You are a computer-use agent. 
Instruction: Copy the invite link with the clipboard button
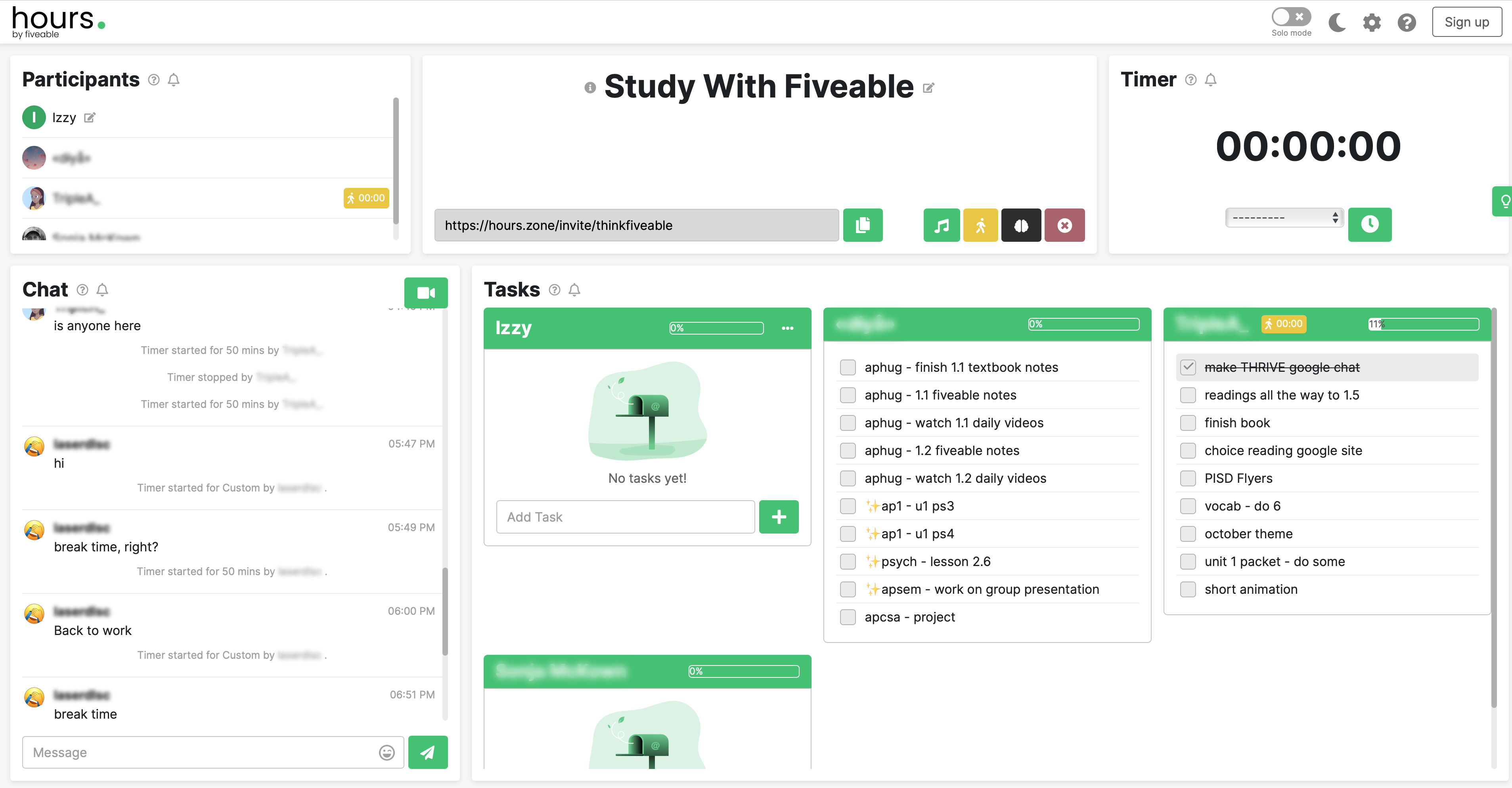pyautogui.click(x=862, y=225)
